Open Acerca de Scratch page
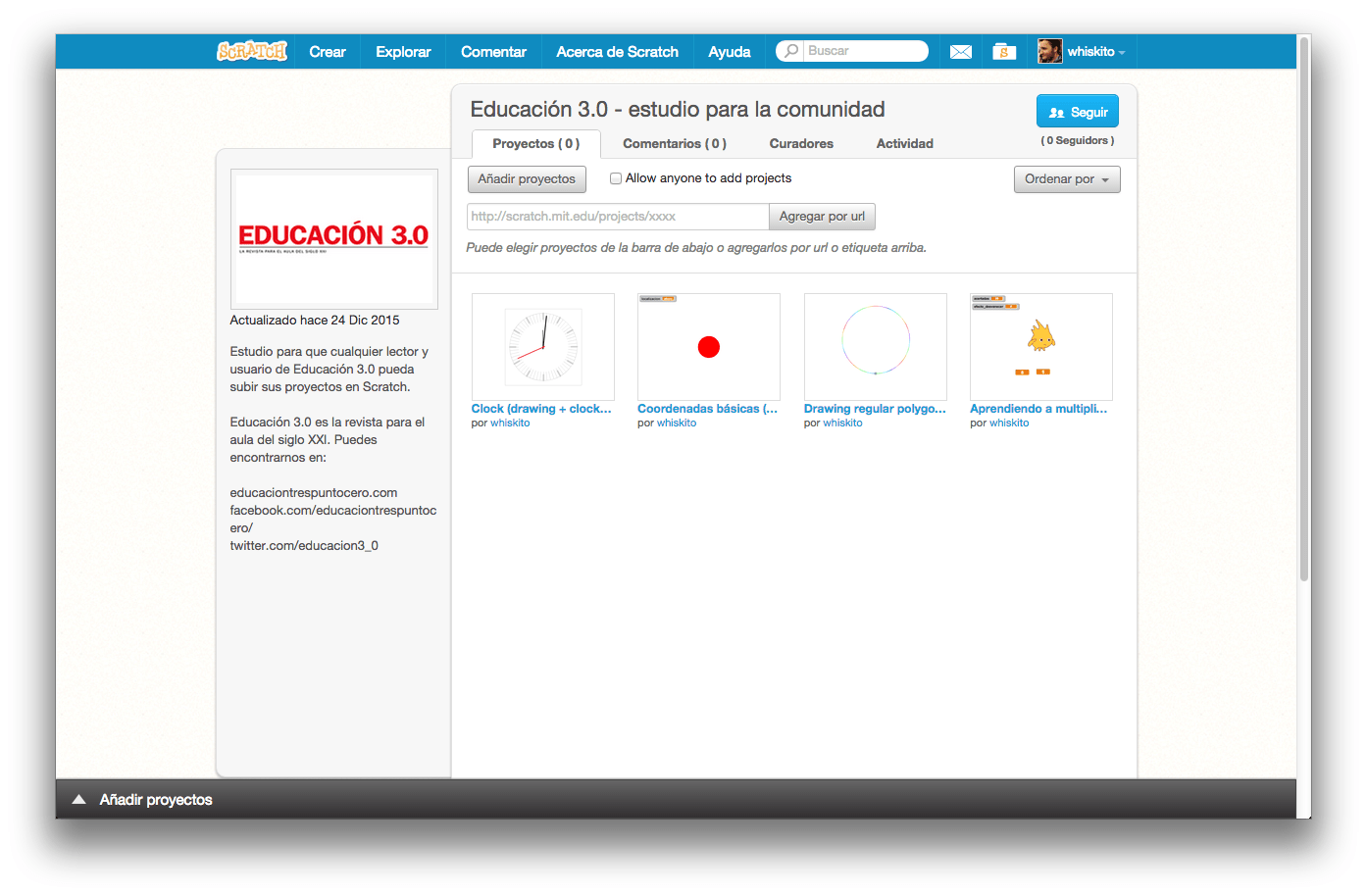 coord(618,52)
